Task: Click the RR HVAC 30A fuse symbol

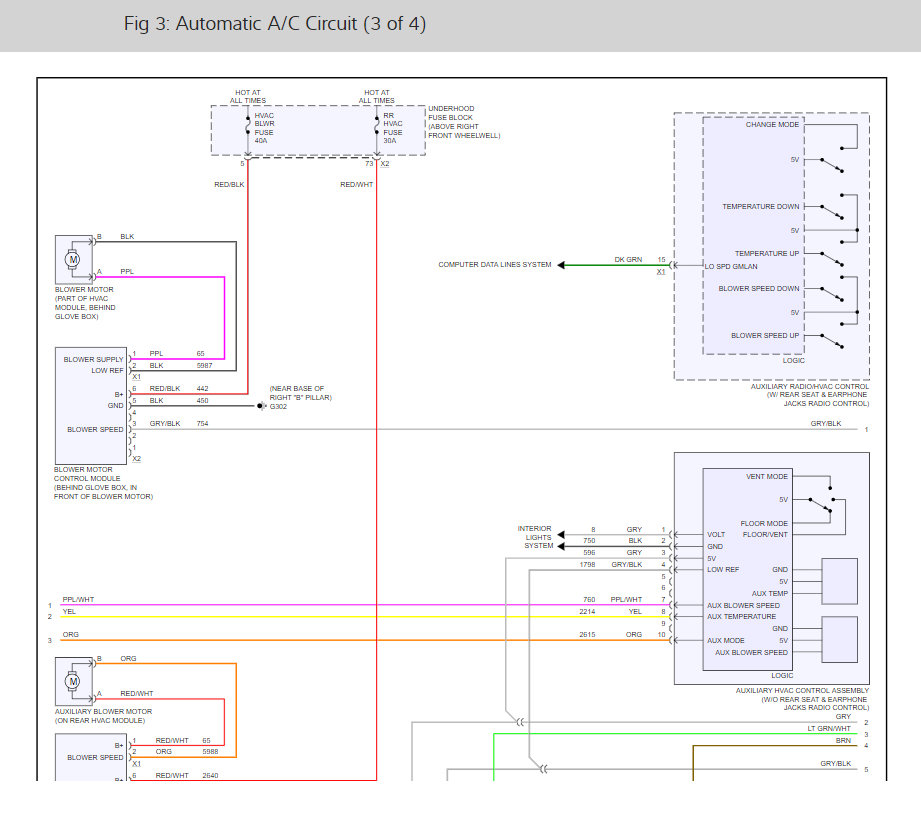Action: coord(377,129)
